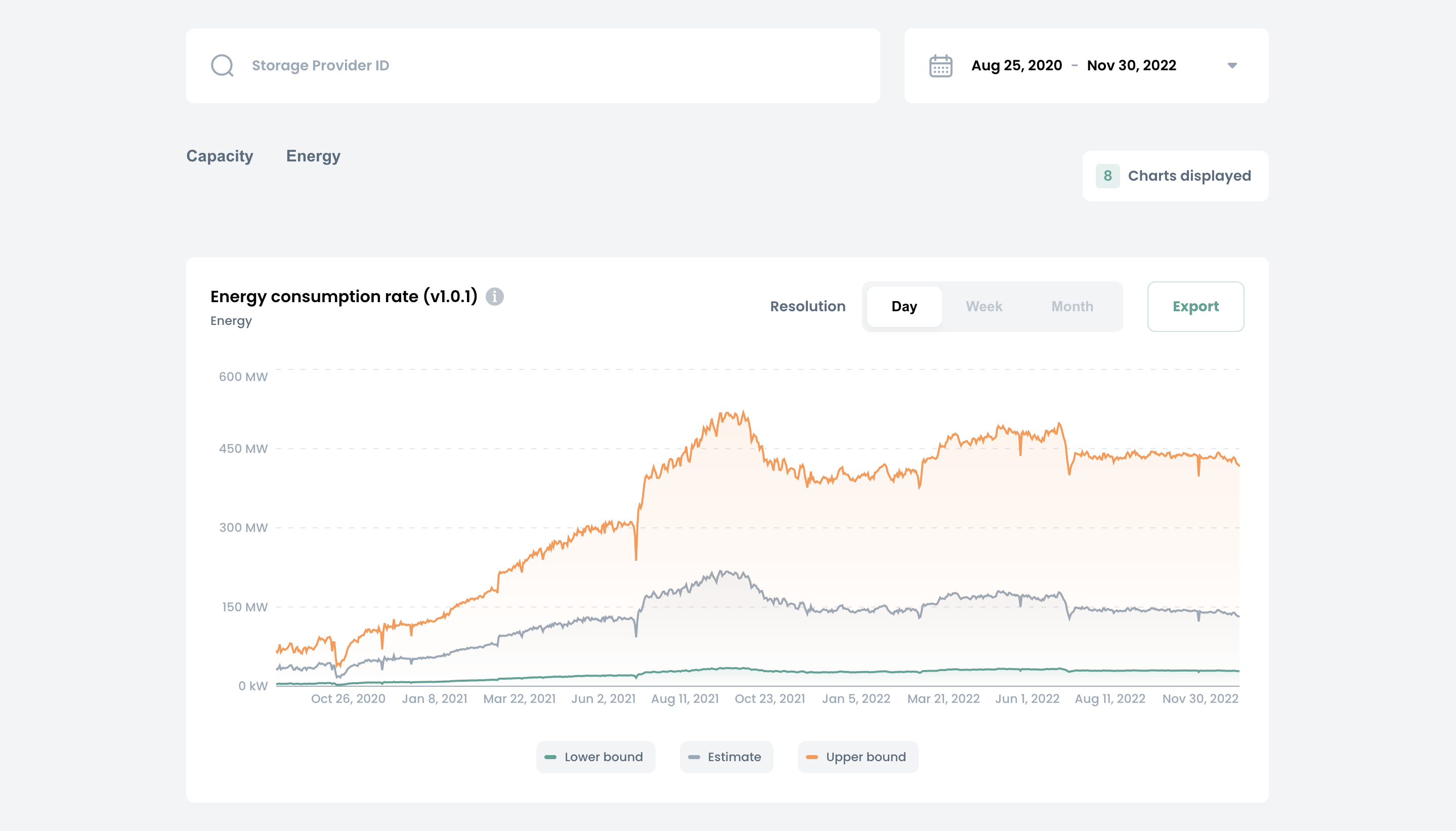Switch to the Capacity tab
The height and width of the screenshot is (831, 1456).
220,156
